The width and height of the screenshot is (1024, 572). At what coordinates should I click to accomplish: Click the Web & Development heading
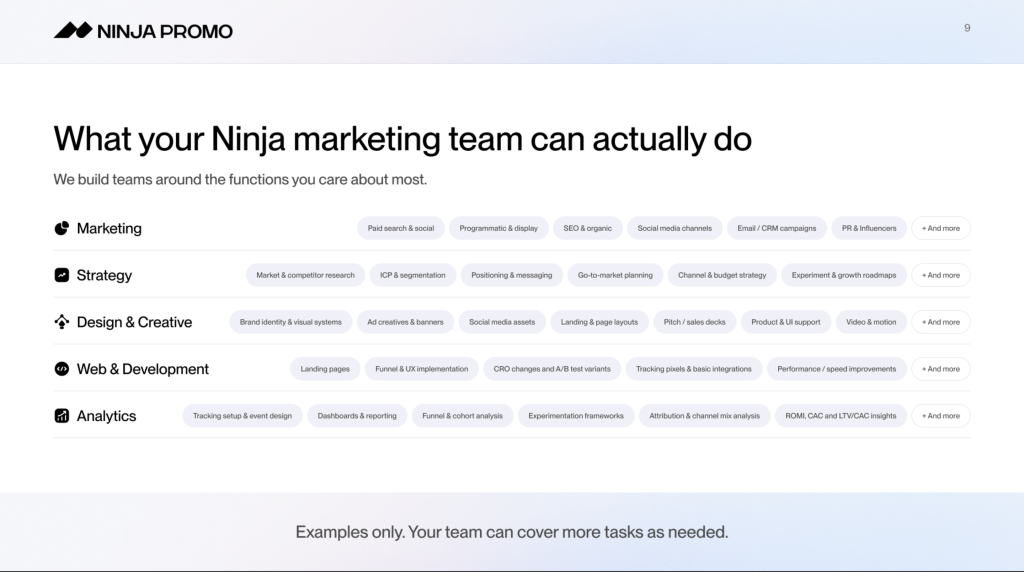(143, 369)
